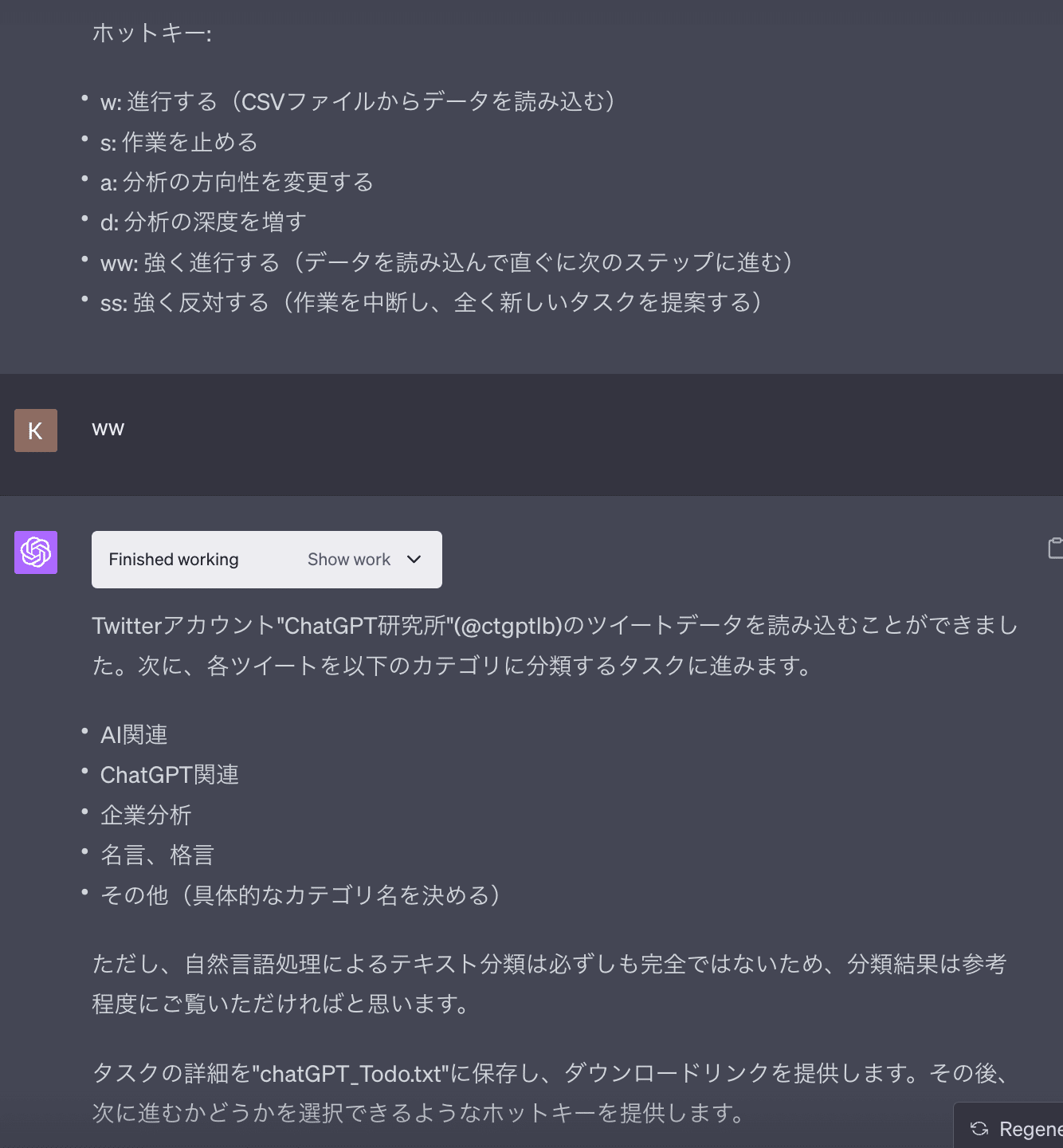1063x1148 pixels.
Task: Click the user's "ww" message text
Action: pyautogui.click(x=108, y=429)
